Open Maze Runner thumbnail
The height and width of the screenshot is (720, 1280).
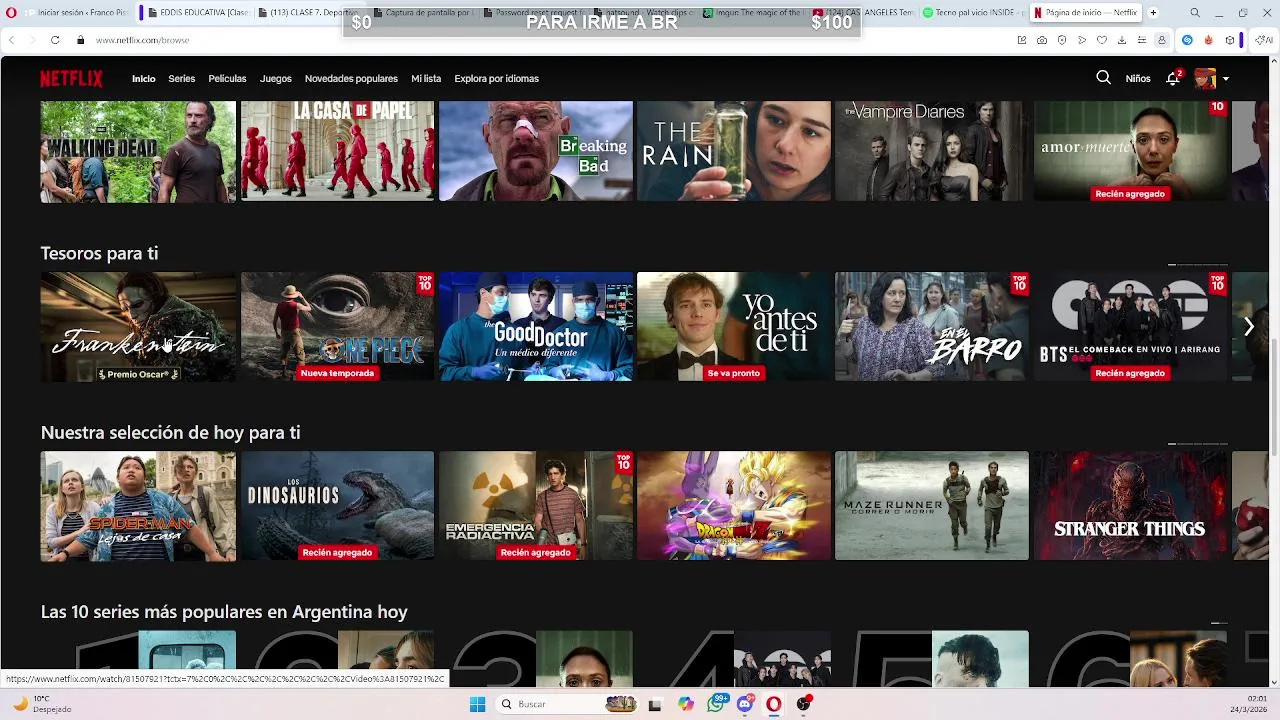coord(932,506)
